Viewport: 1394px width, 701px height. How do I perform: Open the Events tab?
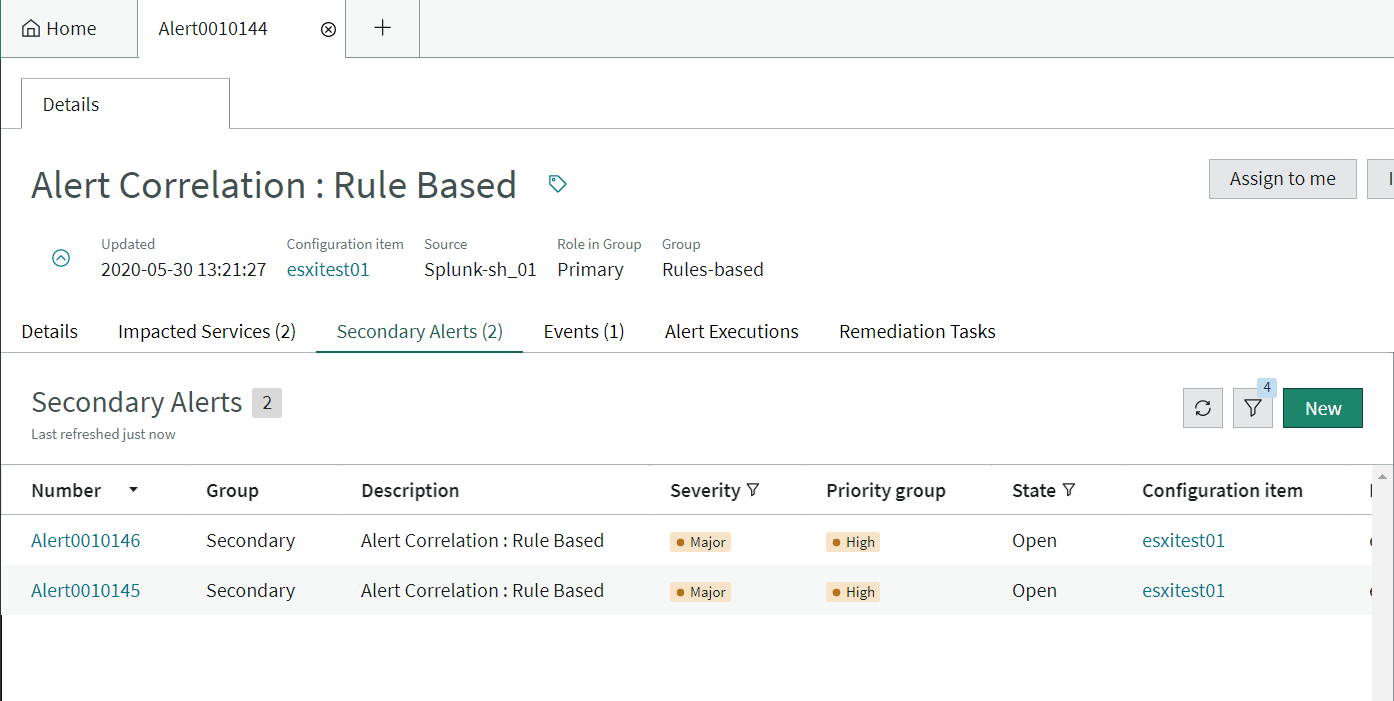(x=583, y=331)
